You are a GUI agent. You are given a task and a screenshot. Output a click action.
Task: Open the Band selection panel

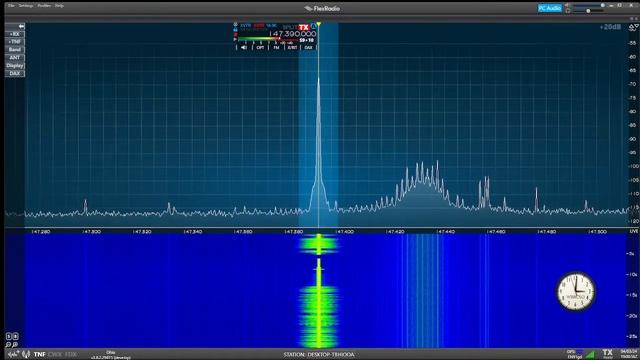(x=15, y=49)
